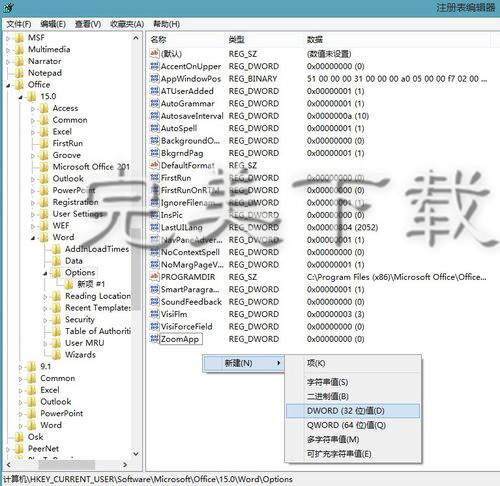This screenshot has height=486, width=500.
Task: Click the Notepad folder icon
Action: click(x=19, y=73)
